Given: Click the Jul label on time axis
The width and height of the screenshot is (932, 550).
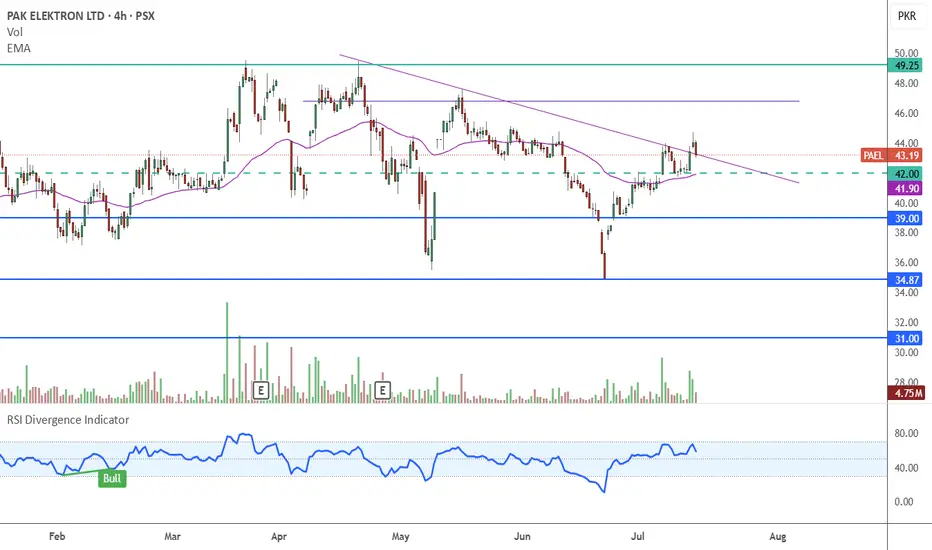Looking at the screenshot, I should pyautogui.click(x=637, y=536).
